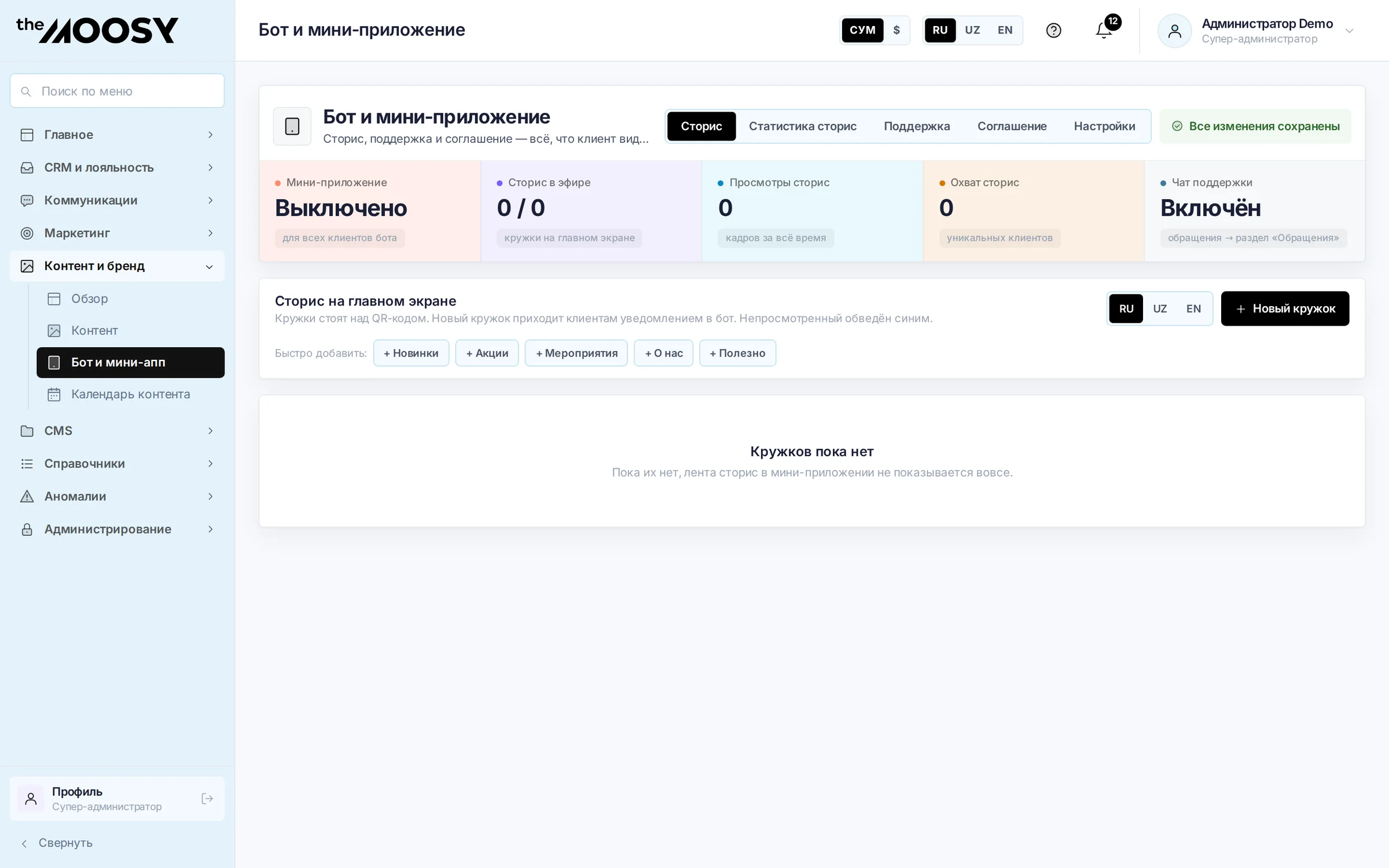Select EN language for stories editor
This screenshot has width=1389, height=868.
(x=1193, y=308)
